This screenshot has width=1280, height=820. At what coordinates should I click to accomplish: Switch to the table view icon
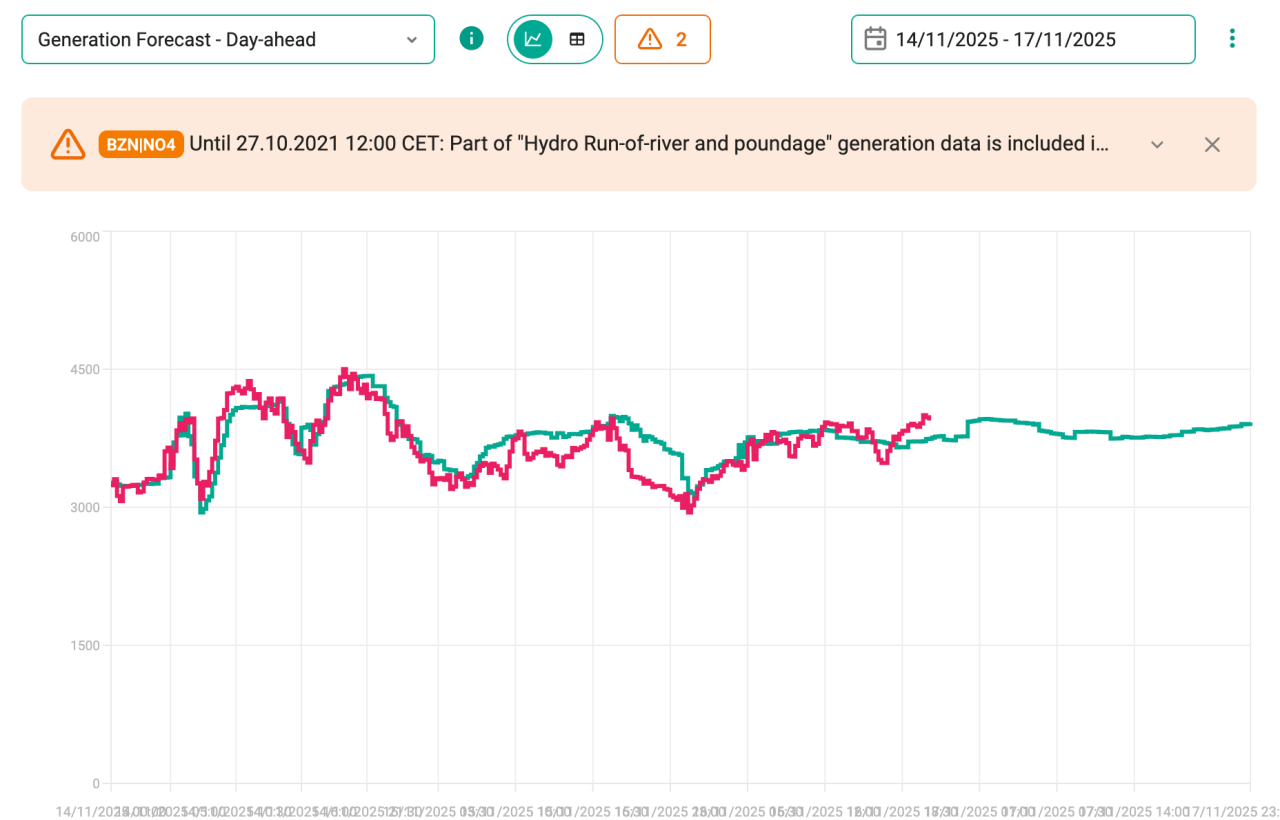[577, 38]
